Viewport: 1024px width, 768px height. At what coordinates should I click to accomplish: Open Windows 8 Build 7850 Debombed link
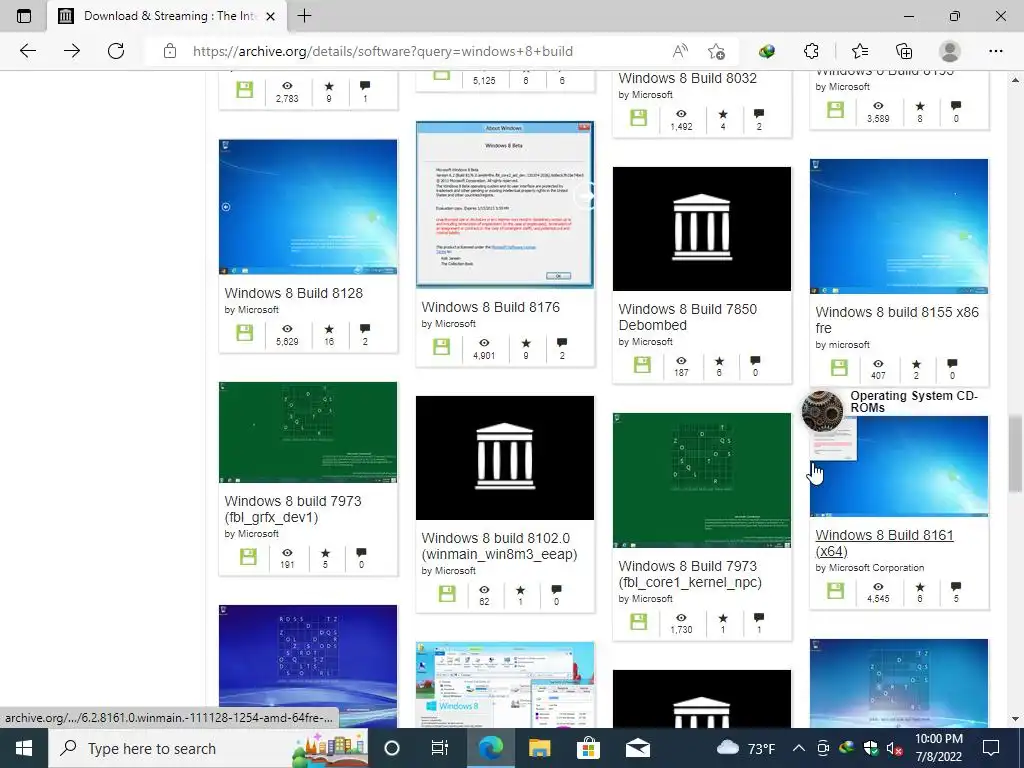click(688, 317)
